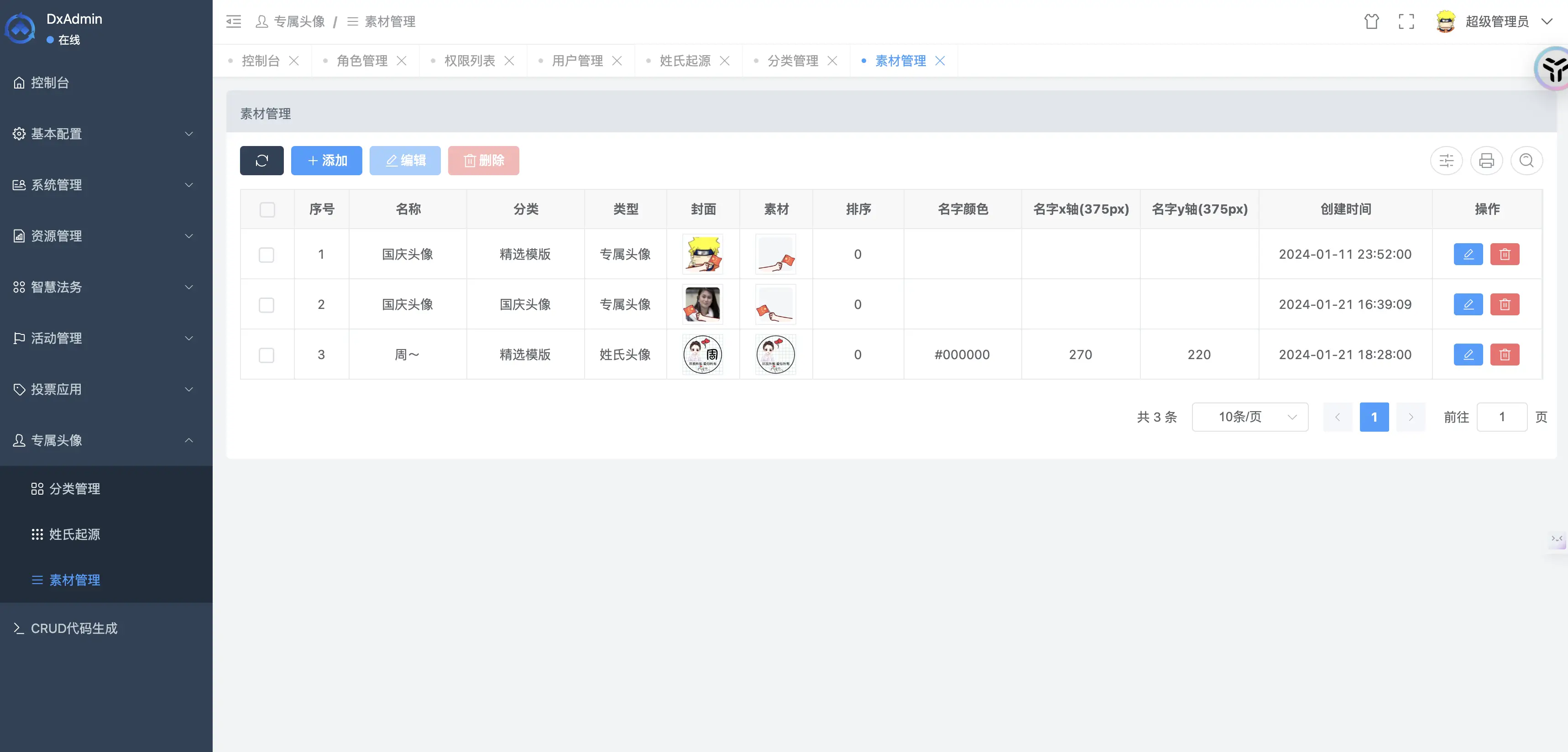Expand the 资源管理 menu

point(106,236)
